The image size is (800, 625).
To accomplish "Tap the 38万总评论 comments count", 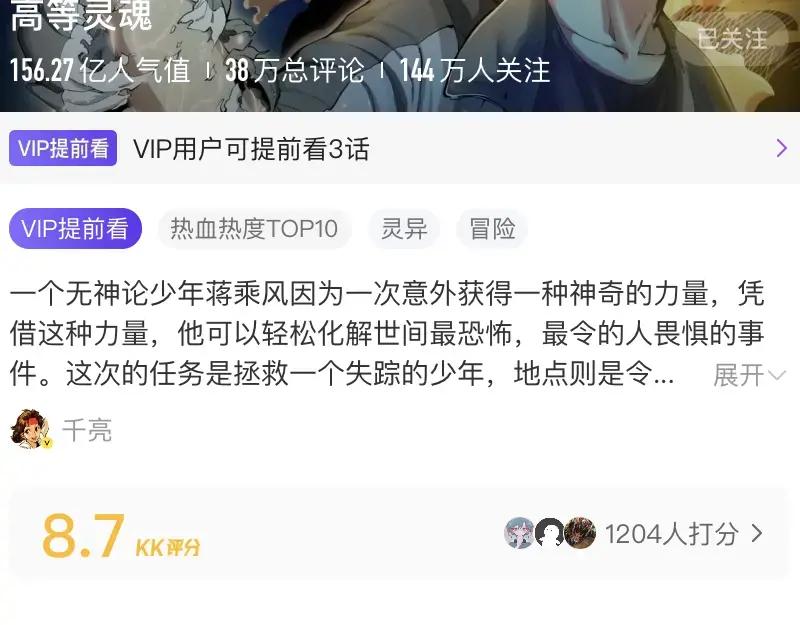I will pyautogui.click(x=294, y=70).
